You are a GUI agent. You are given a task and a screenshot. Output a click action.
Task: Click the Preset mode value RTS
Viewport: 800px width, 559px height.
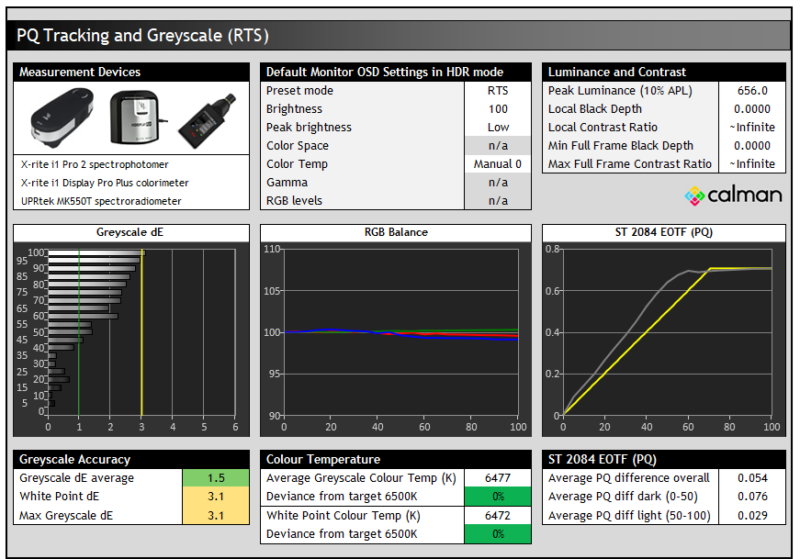[497, 91]
